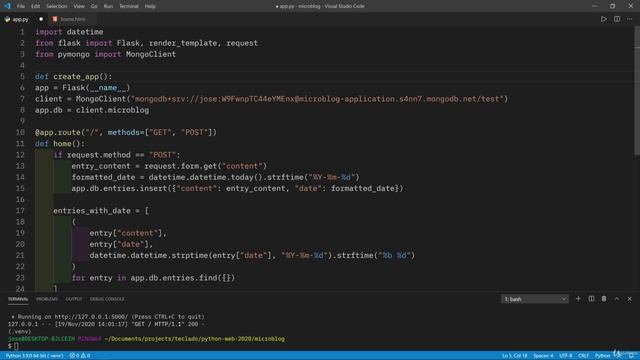Open the bash terminal selector dropdown

point(535,299)
